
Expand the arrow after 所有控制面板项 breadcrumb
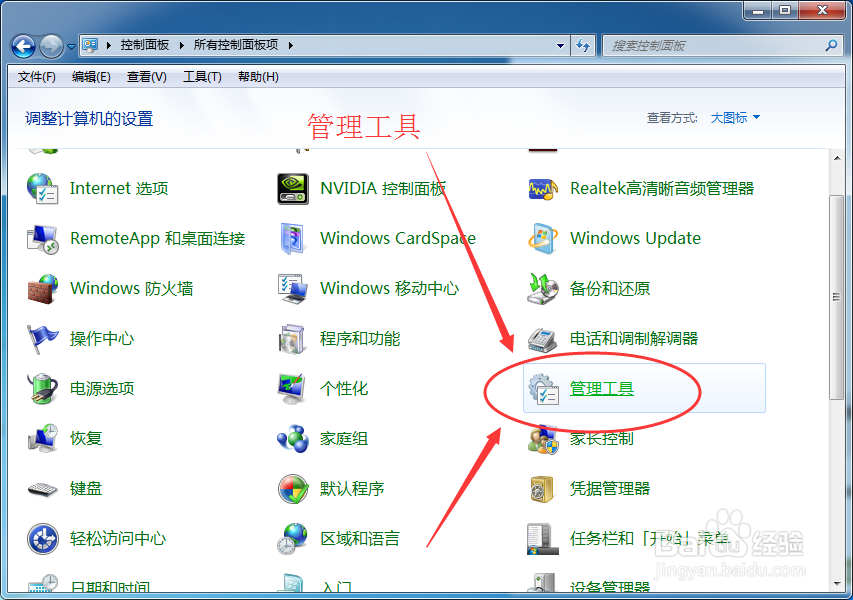tap(291, 45)
